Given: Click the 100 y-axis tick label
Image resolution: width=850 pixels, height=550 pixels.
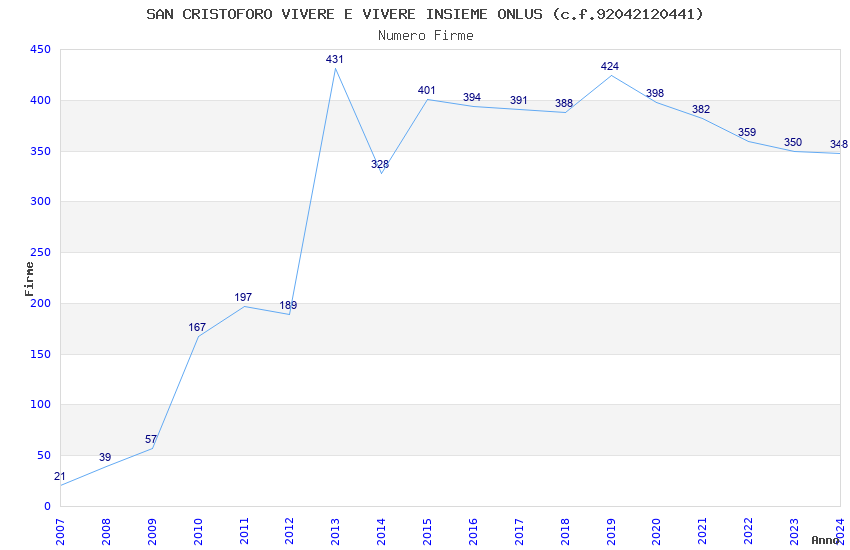Looking at the screenshot, I should point(40,405).
